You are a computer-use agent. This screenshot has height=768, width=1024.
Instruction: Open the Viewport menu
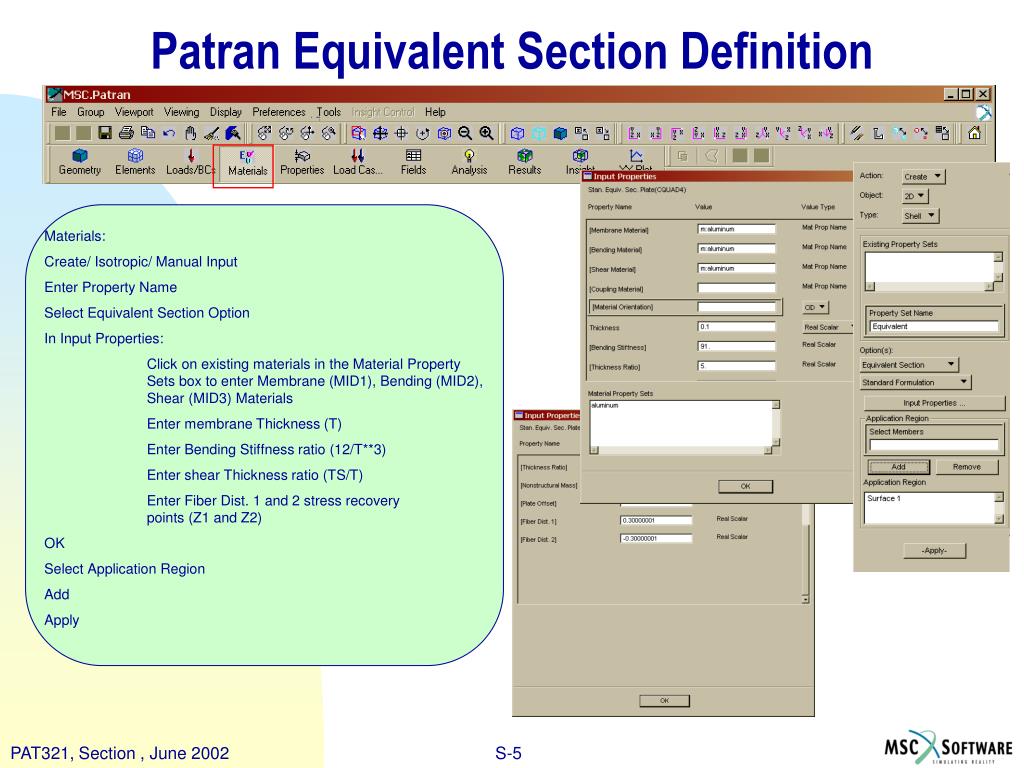pos(134,112)
